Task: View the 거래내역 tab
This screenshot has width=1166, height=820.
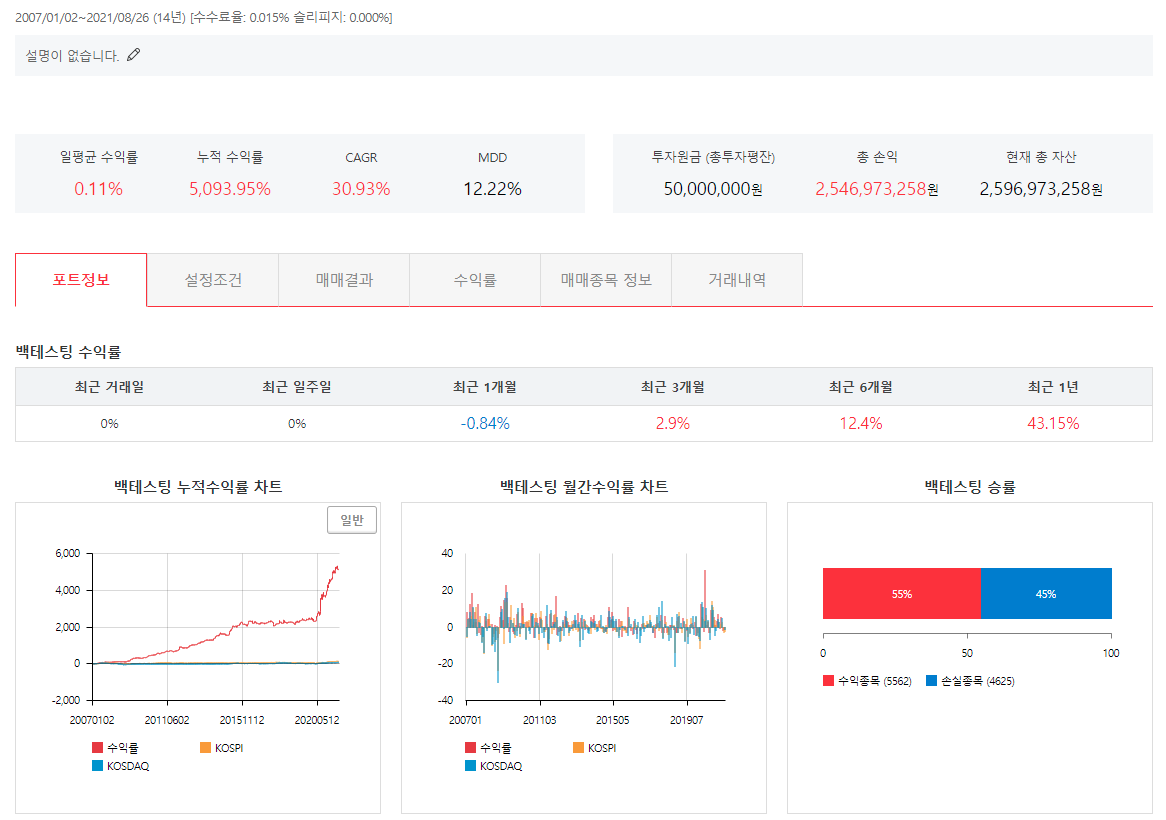Action: (x=737, y=280)
